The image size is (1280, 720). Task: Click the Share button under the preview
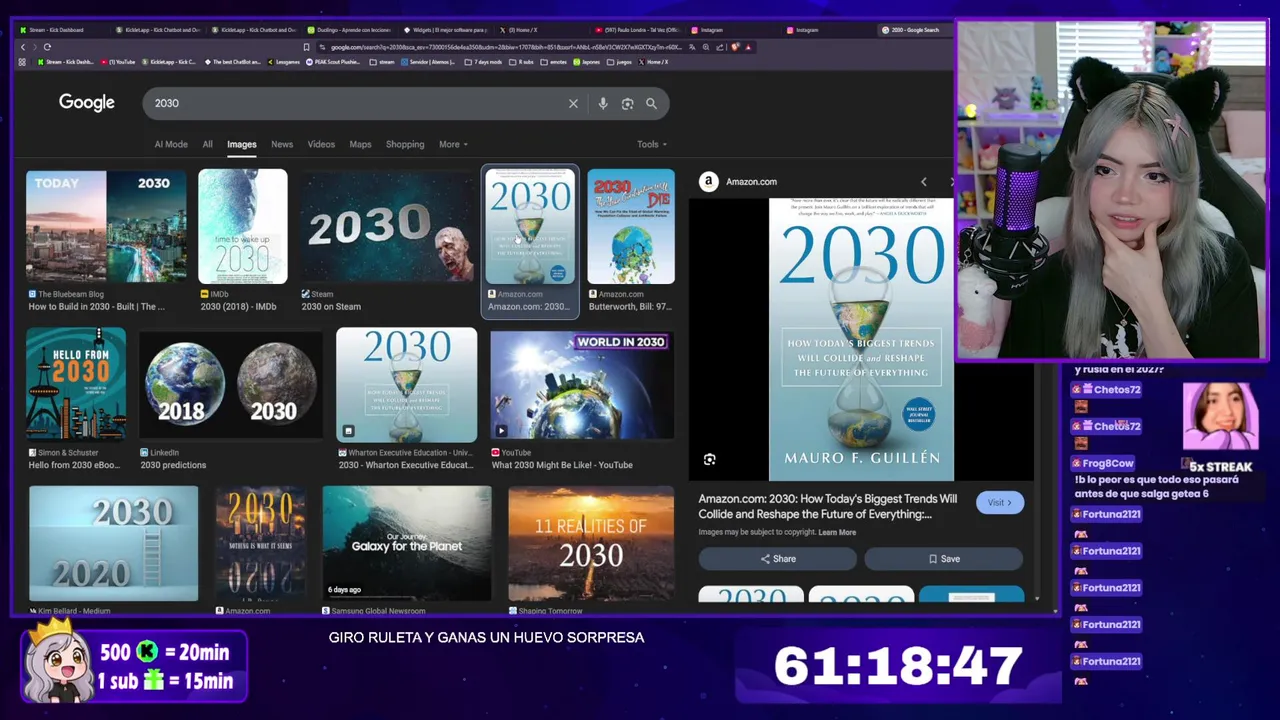(778, 559)
